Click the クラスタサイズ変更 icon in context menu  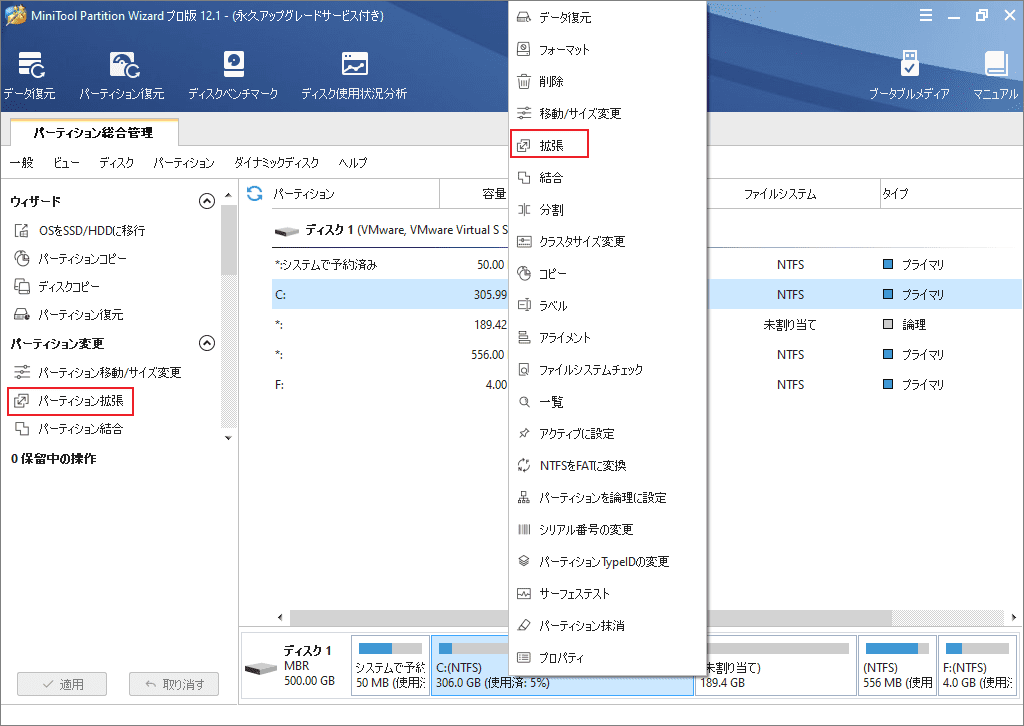point(524,242)
